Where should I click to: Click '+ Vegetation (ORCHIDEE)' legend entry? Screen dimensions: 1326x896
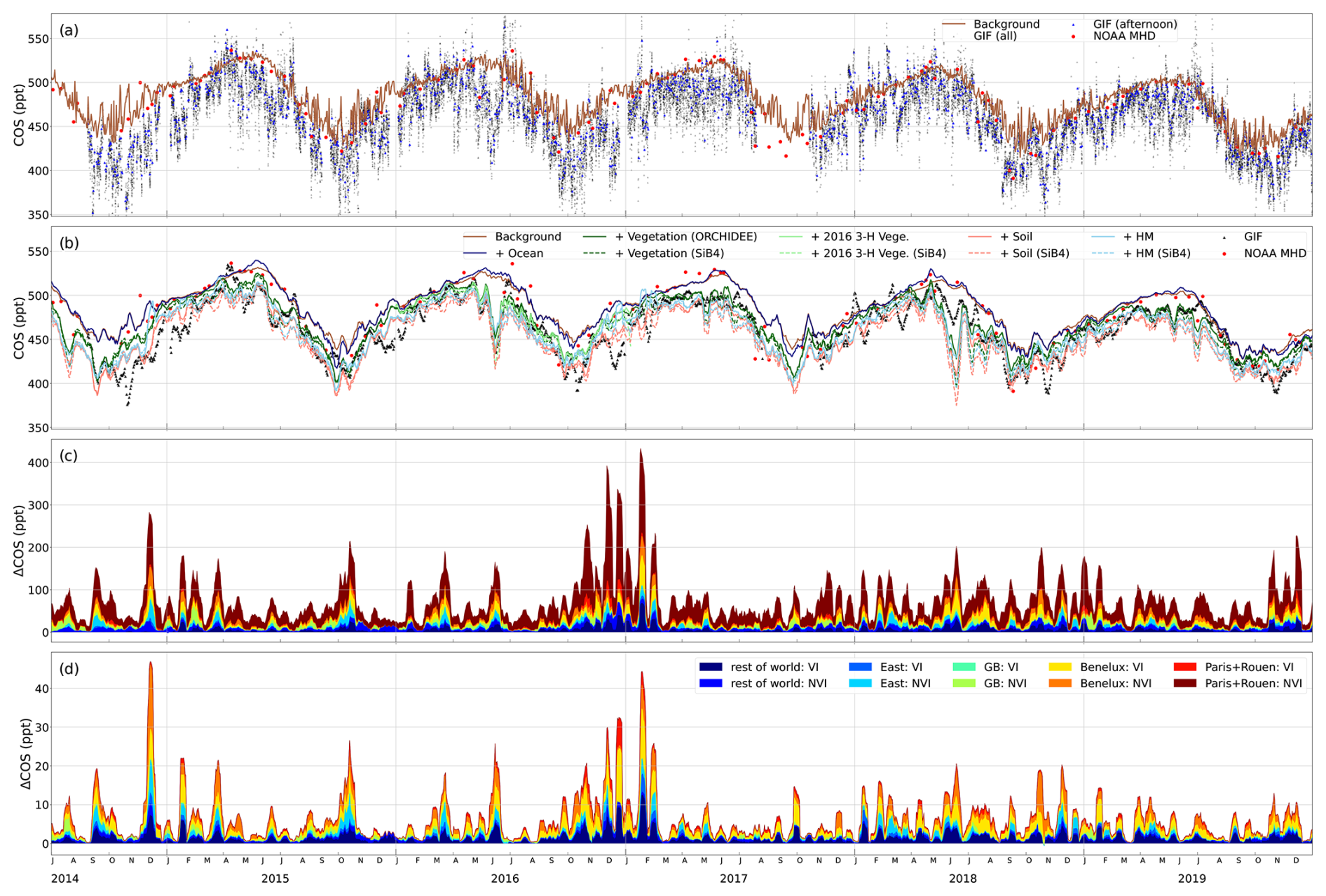coord(685,237)
